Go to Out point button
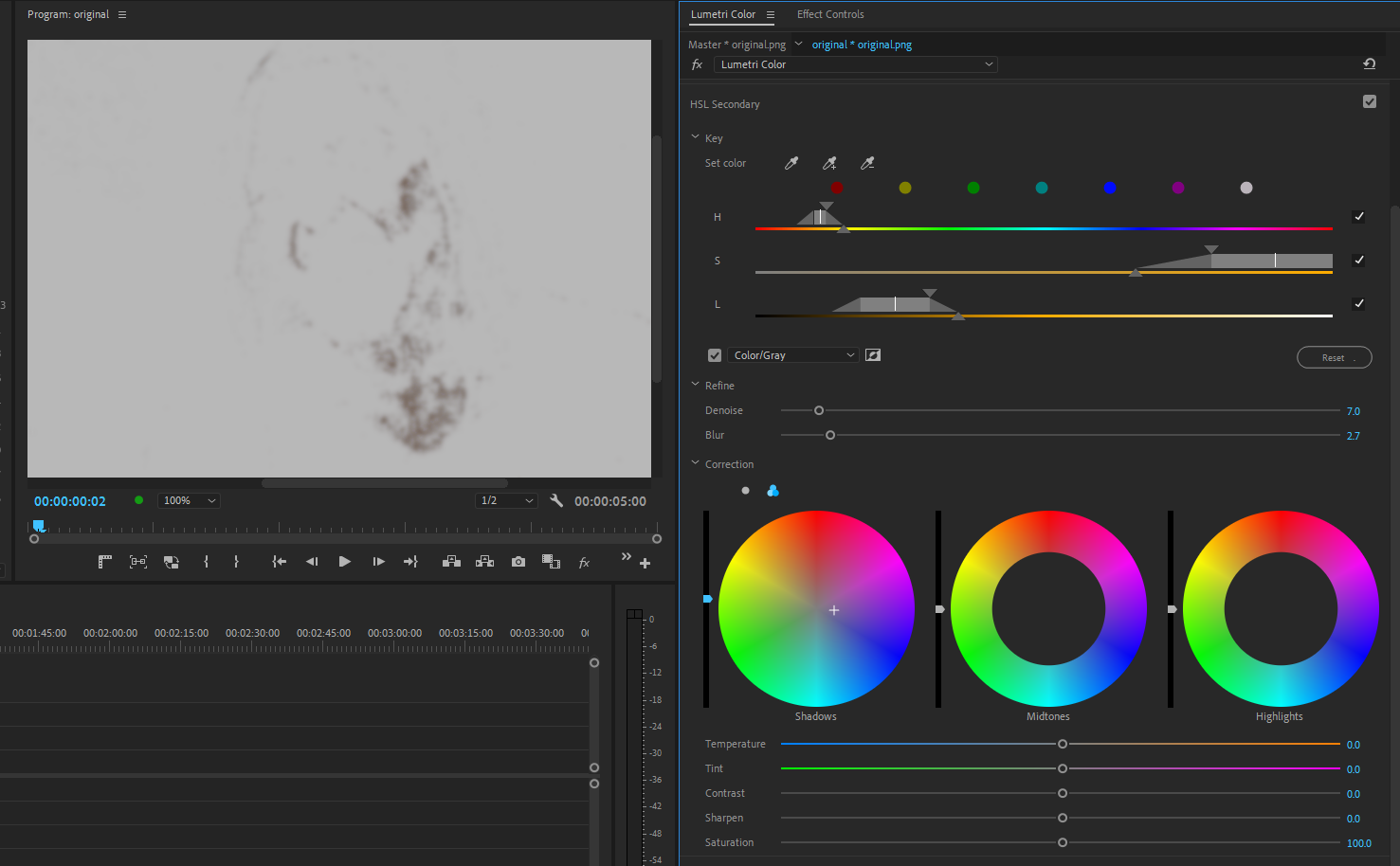The image size is (1400, 866). 410,562
